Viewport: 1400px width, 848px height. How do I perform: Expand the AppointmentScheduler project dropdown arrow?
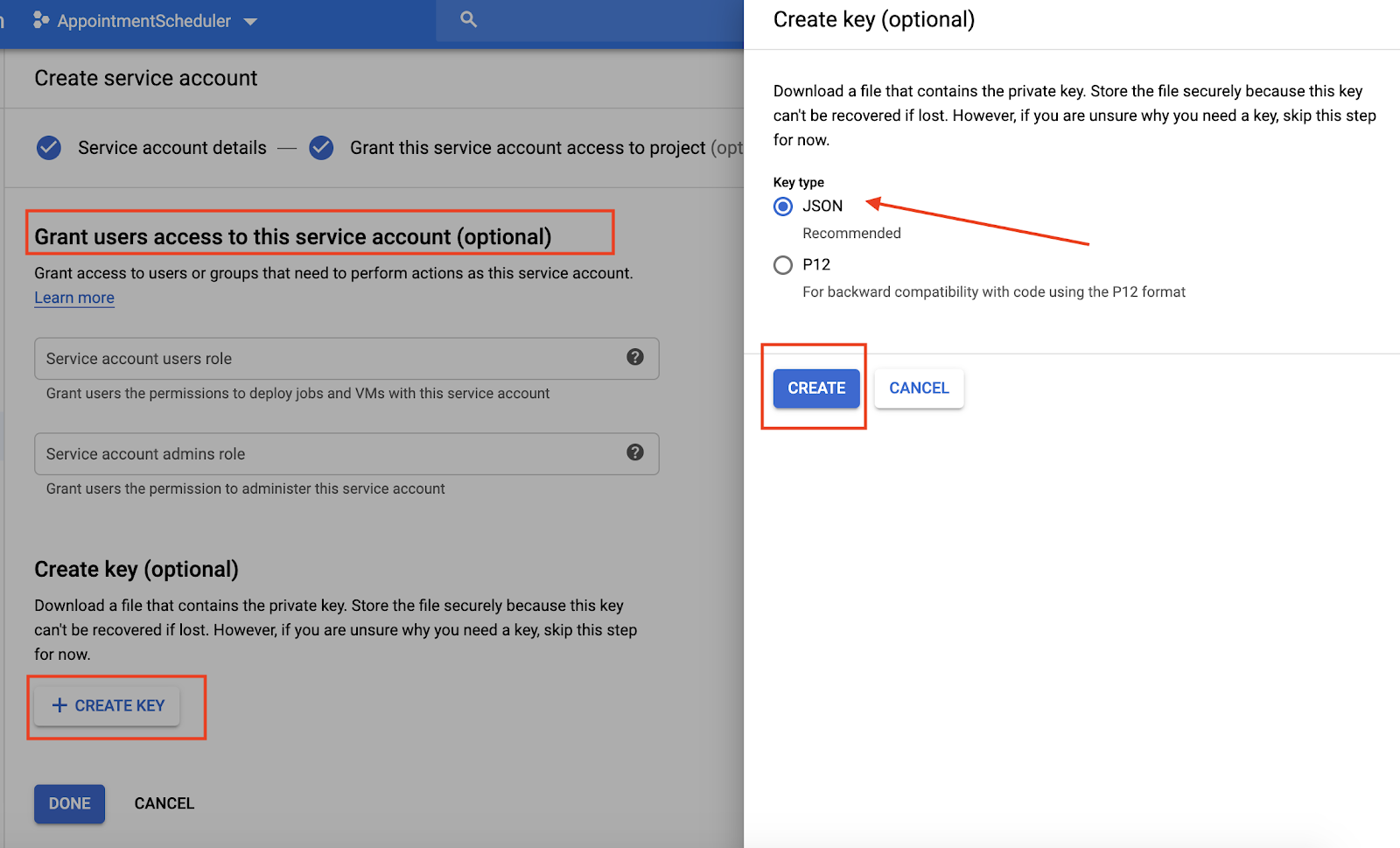[x=250, y=22]
